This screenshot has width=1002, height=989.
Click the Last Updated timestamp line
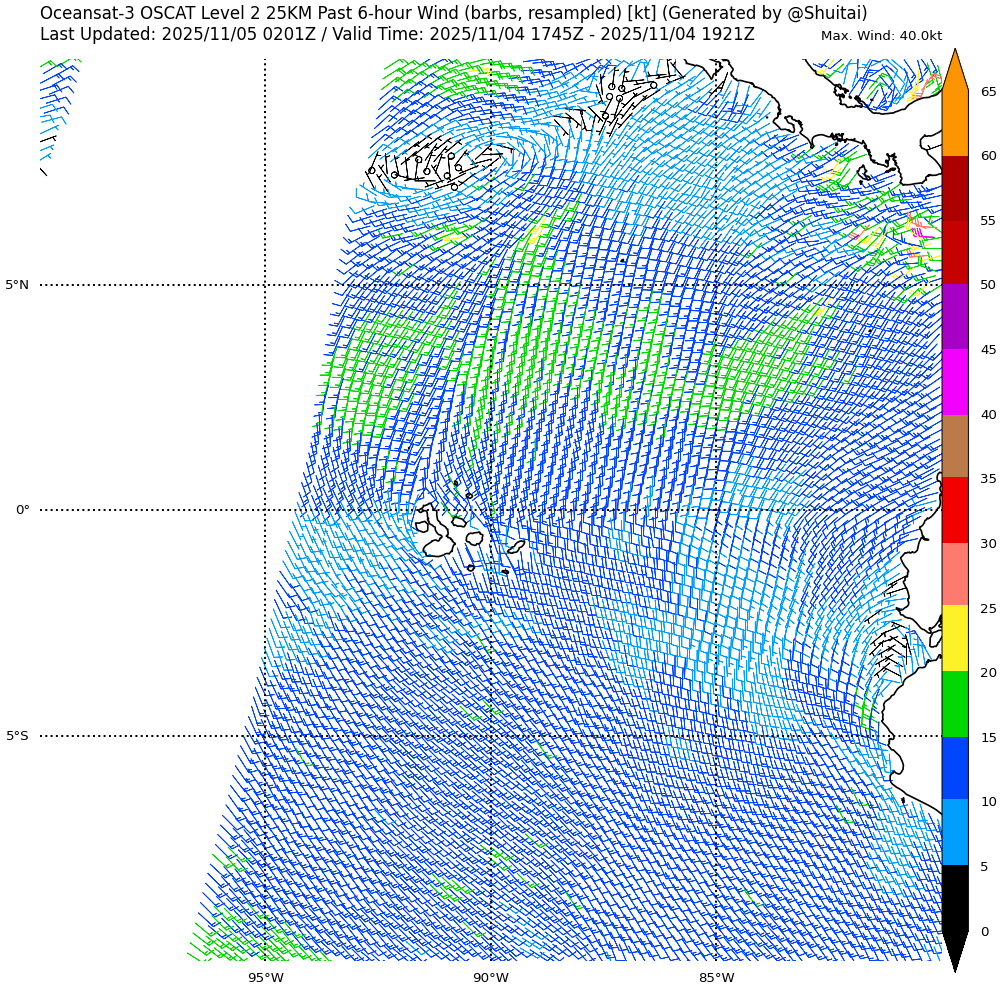coord(397,35)
